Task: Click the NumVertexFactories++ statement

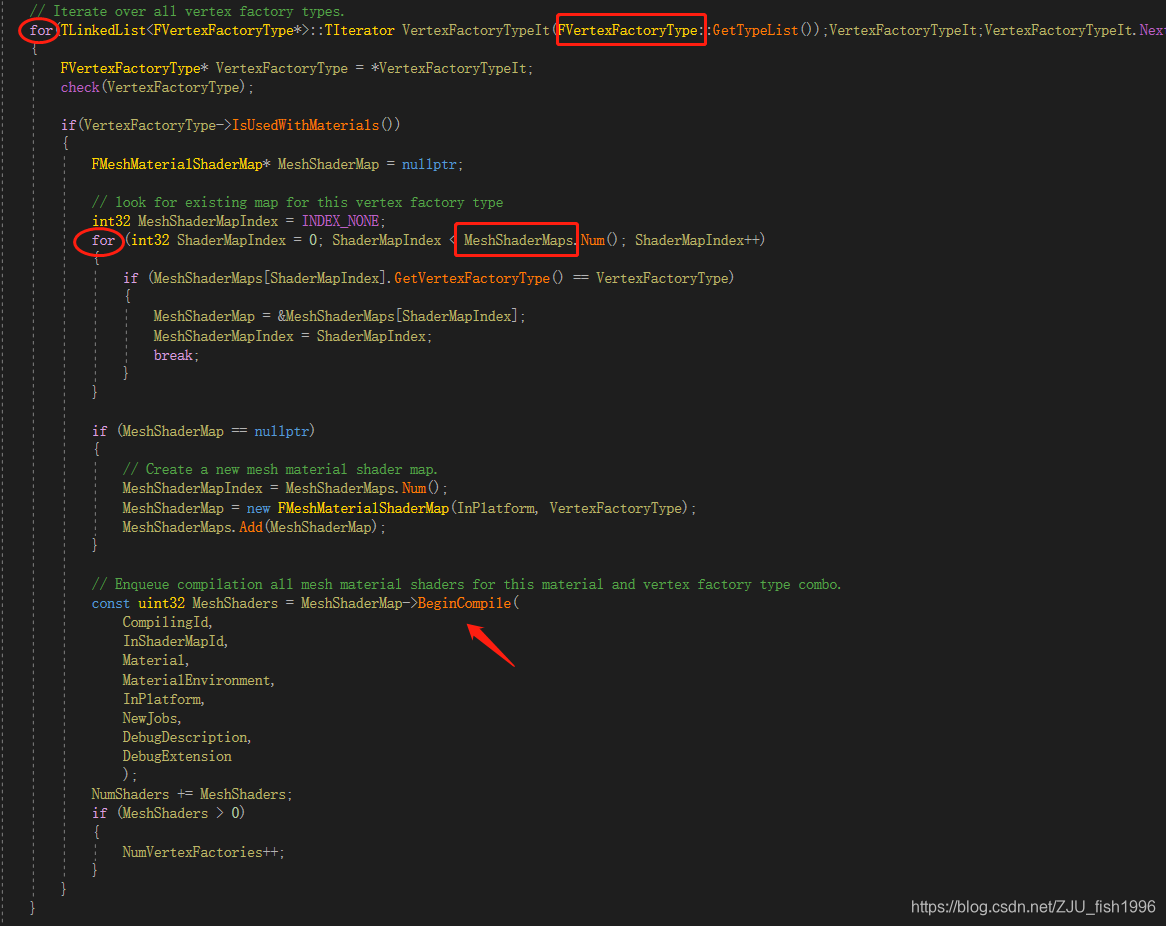Action: tap(203, 852)
